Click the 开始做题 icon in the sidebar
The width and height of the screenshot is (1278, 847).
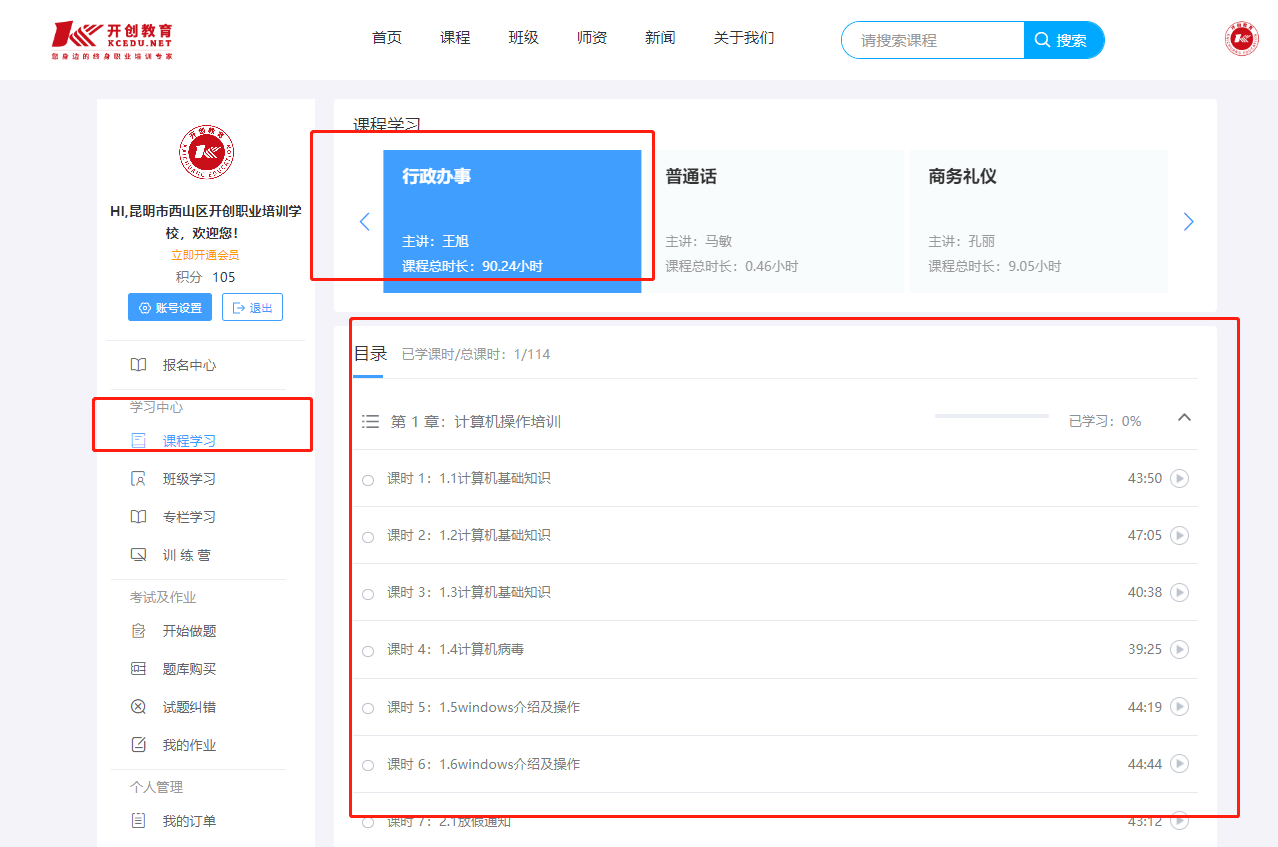coord(139,631)
